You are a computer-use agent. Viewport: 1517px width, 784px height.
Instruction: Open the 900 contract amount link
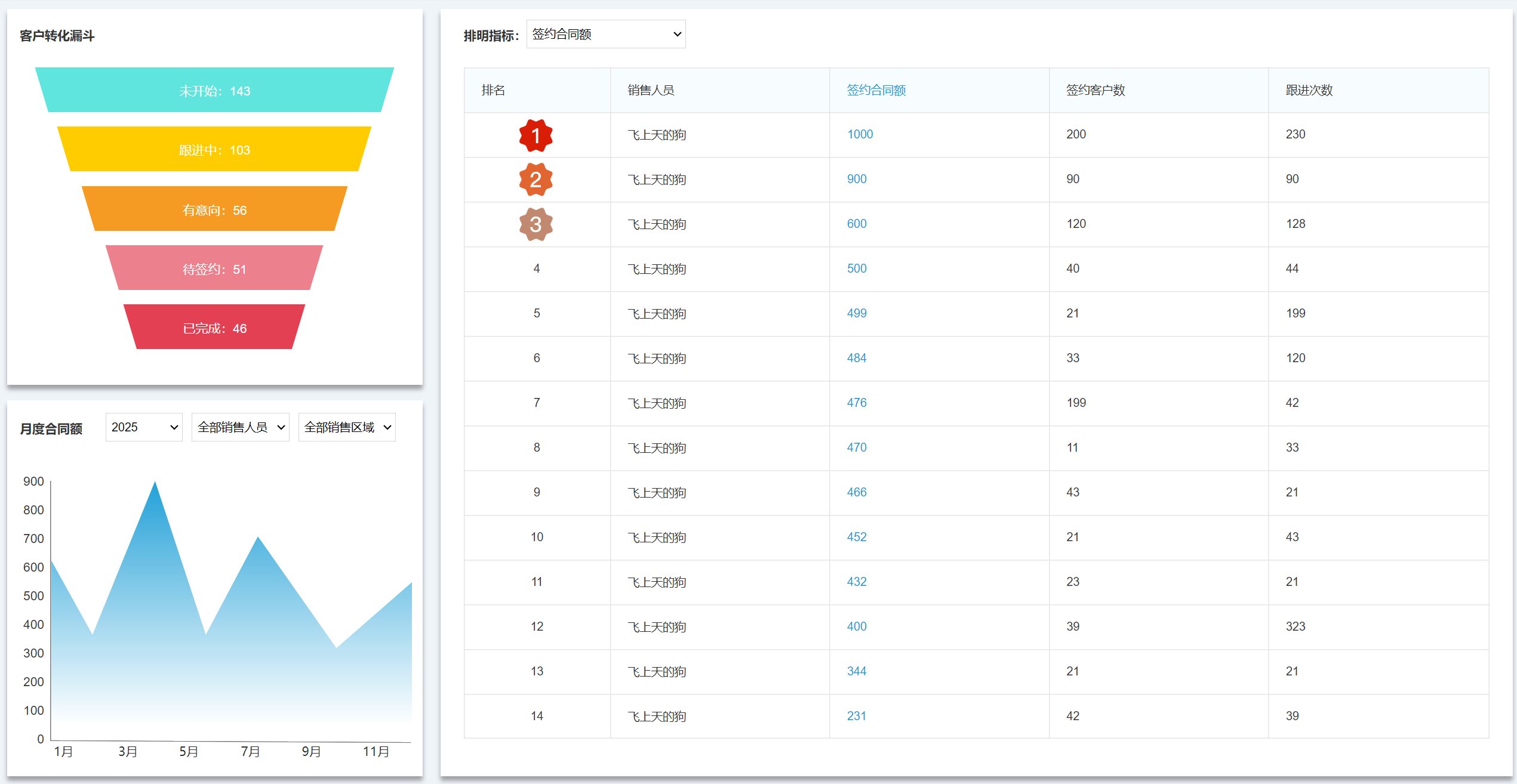coord(856,179)
